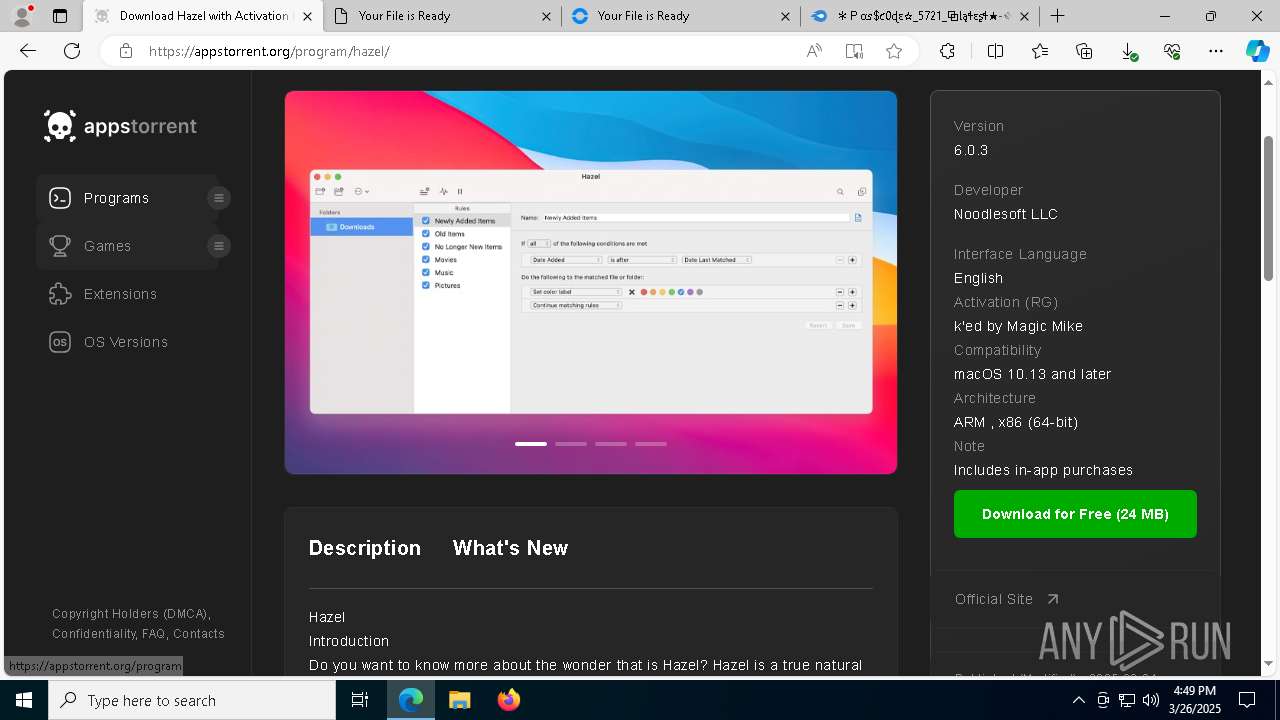Open the FAQ footer link
The height and width of the screenshot is (720, 1280).
154,634
